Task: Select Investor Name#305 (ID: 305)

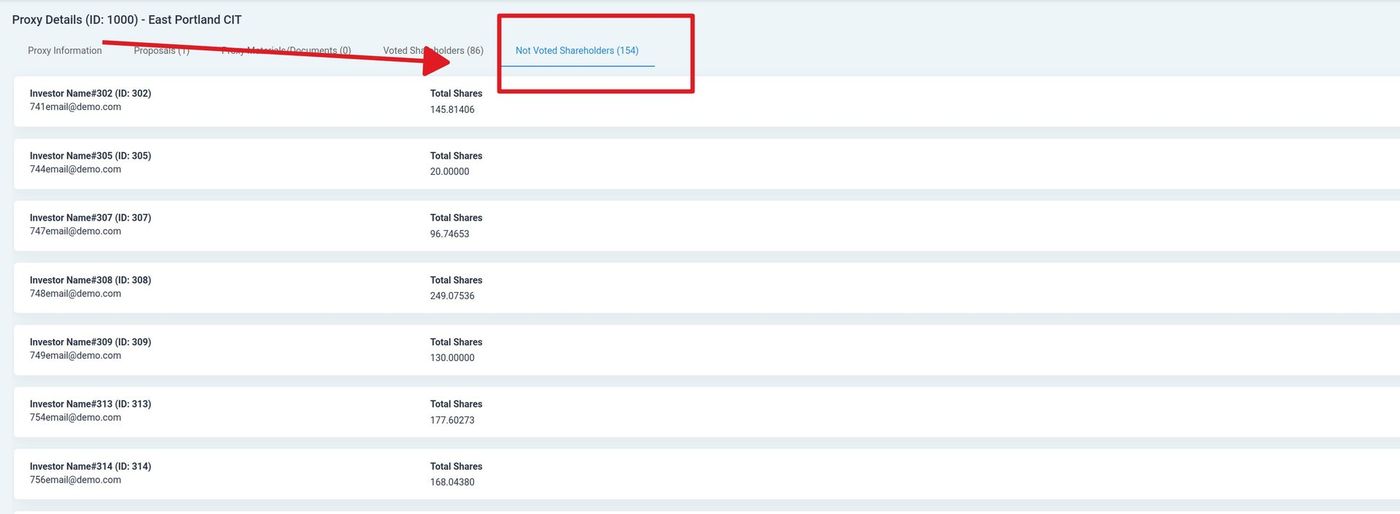Action: 90,156
